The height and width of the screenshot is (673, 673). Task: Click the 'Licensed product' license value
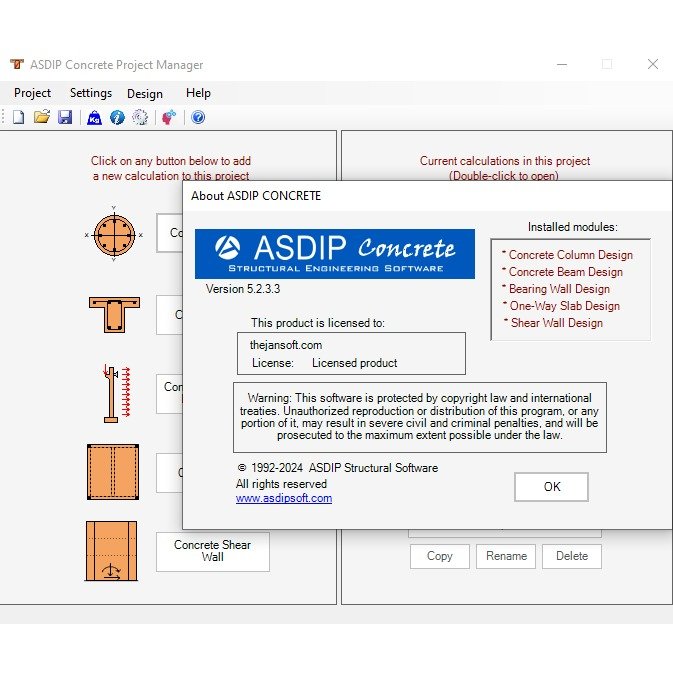coord(354,363)
